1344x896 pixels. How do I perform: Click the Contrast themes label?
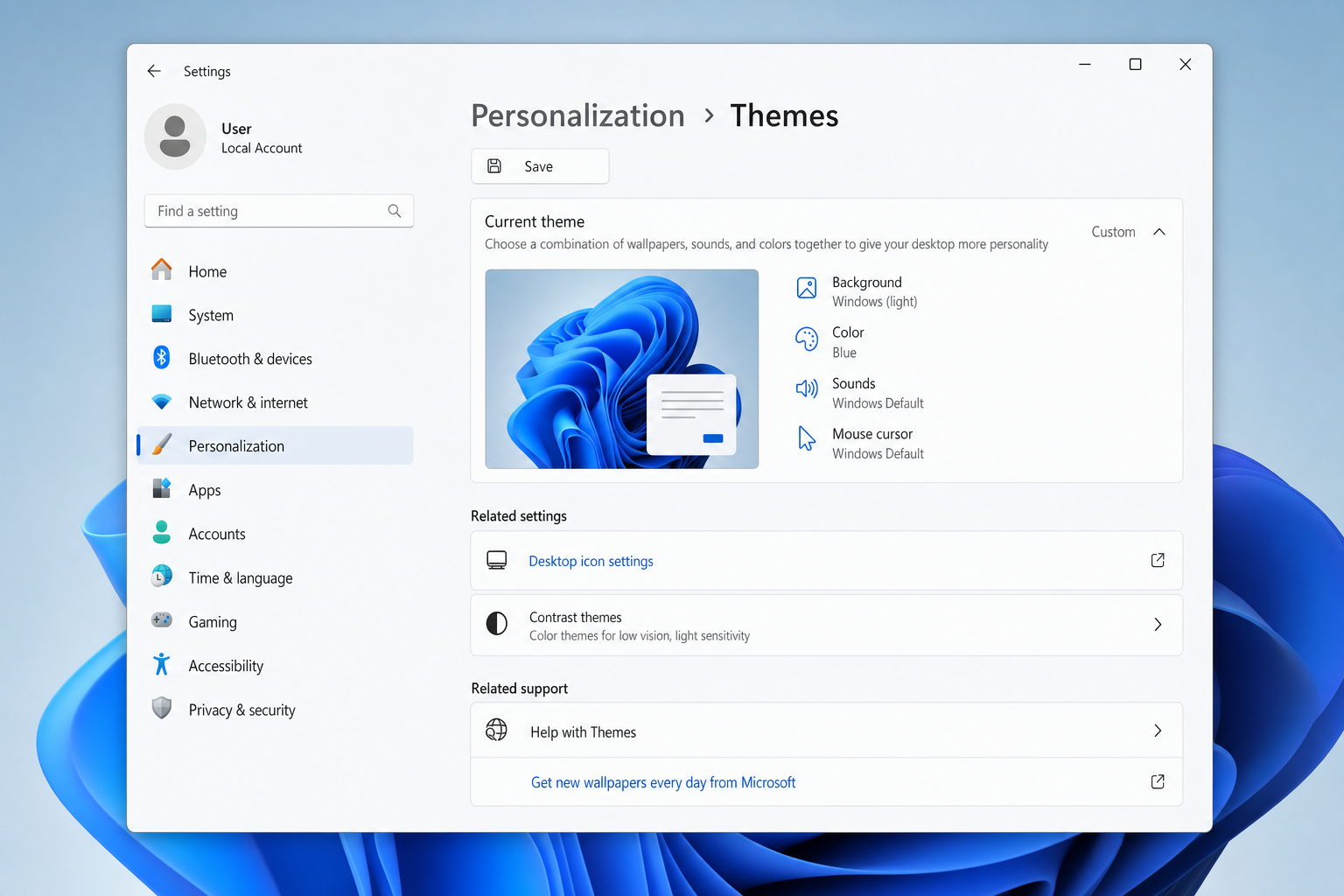575,617
